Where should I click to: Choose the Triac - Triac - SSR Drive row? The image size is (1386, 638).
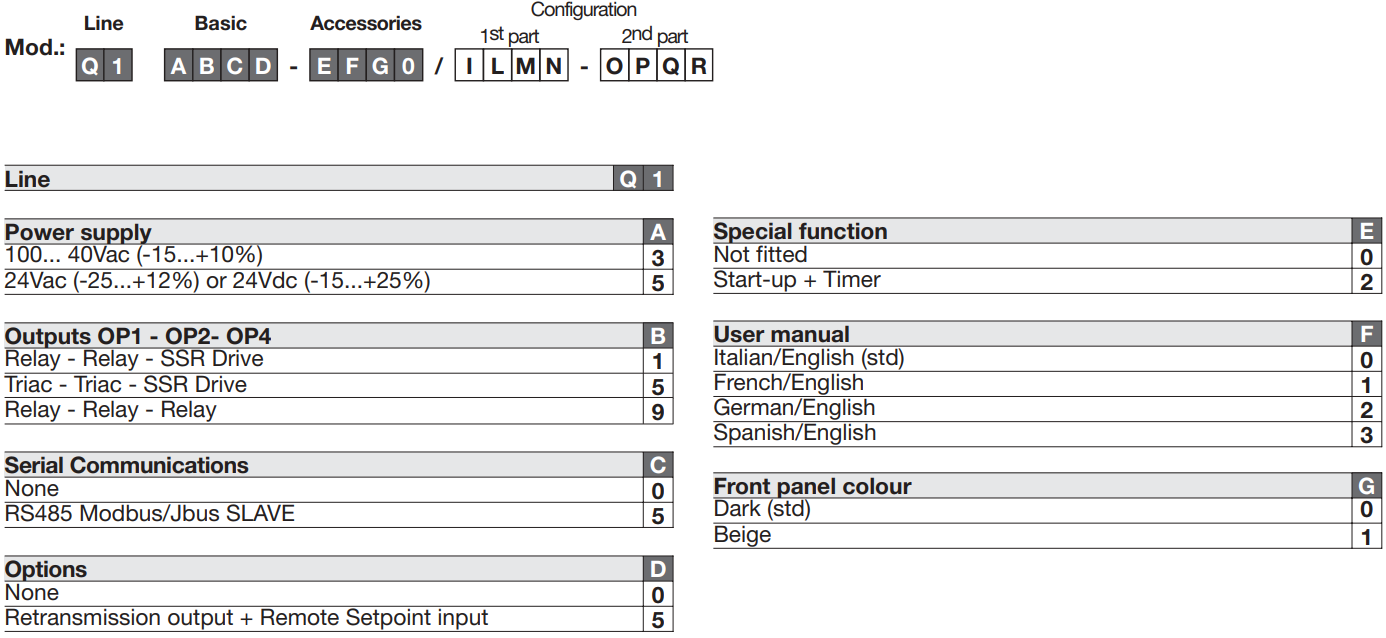pyautogui.click(x=339, y=386)
